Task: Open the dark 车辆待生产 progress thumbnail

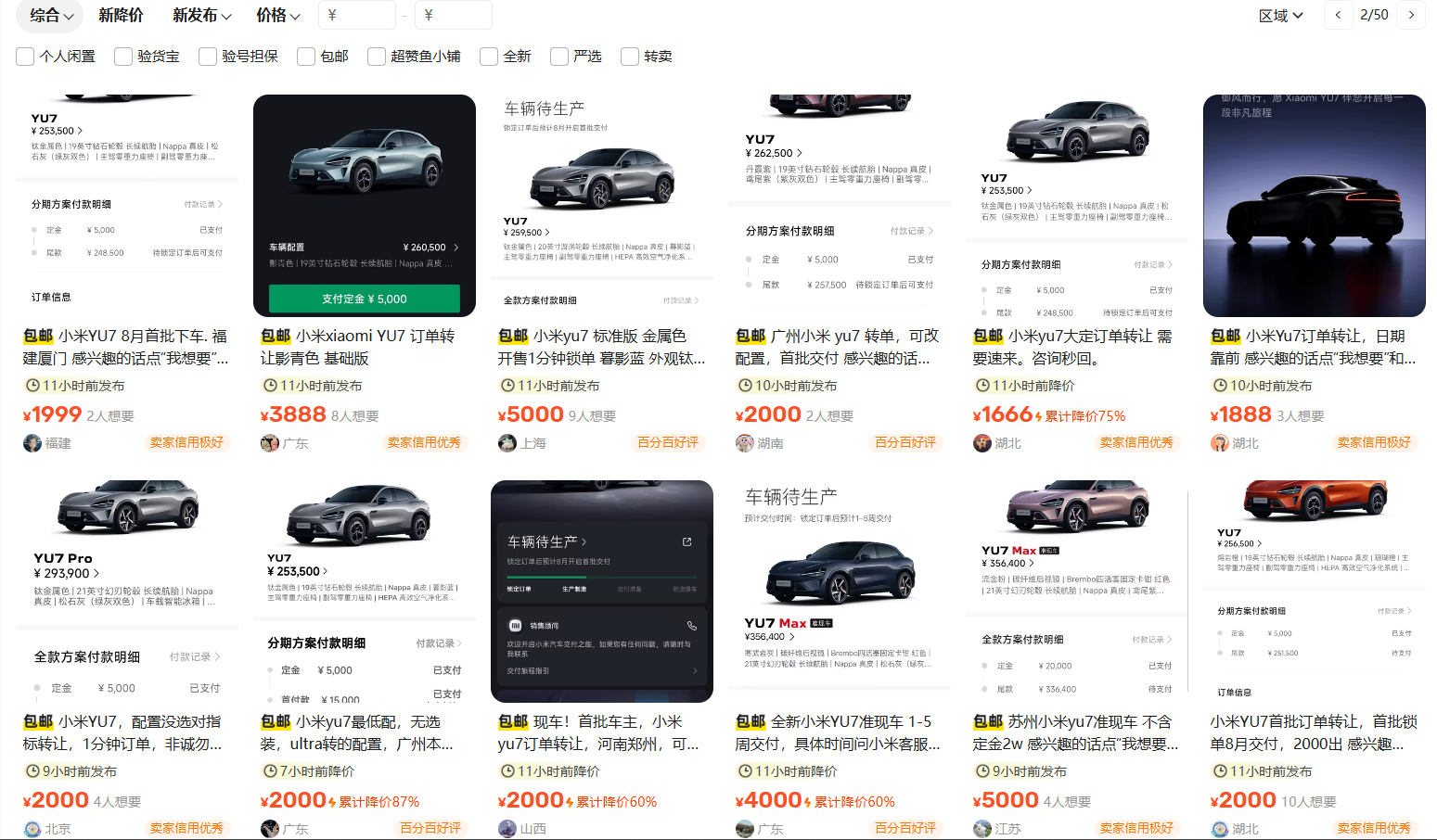Action: (x=602, y=592)
